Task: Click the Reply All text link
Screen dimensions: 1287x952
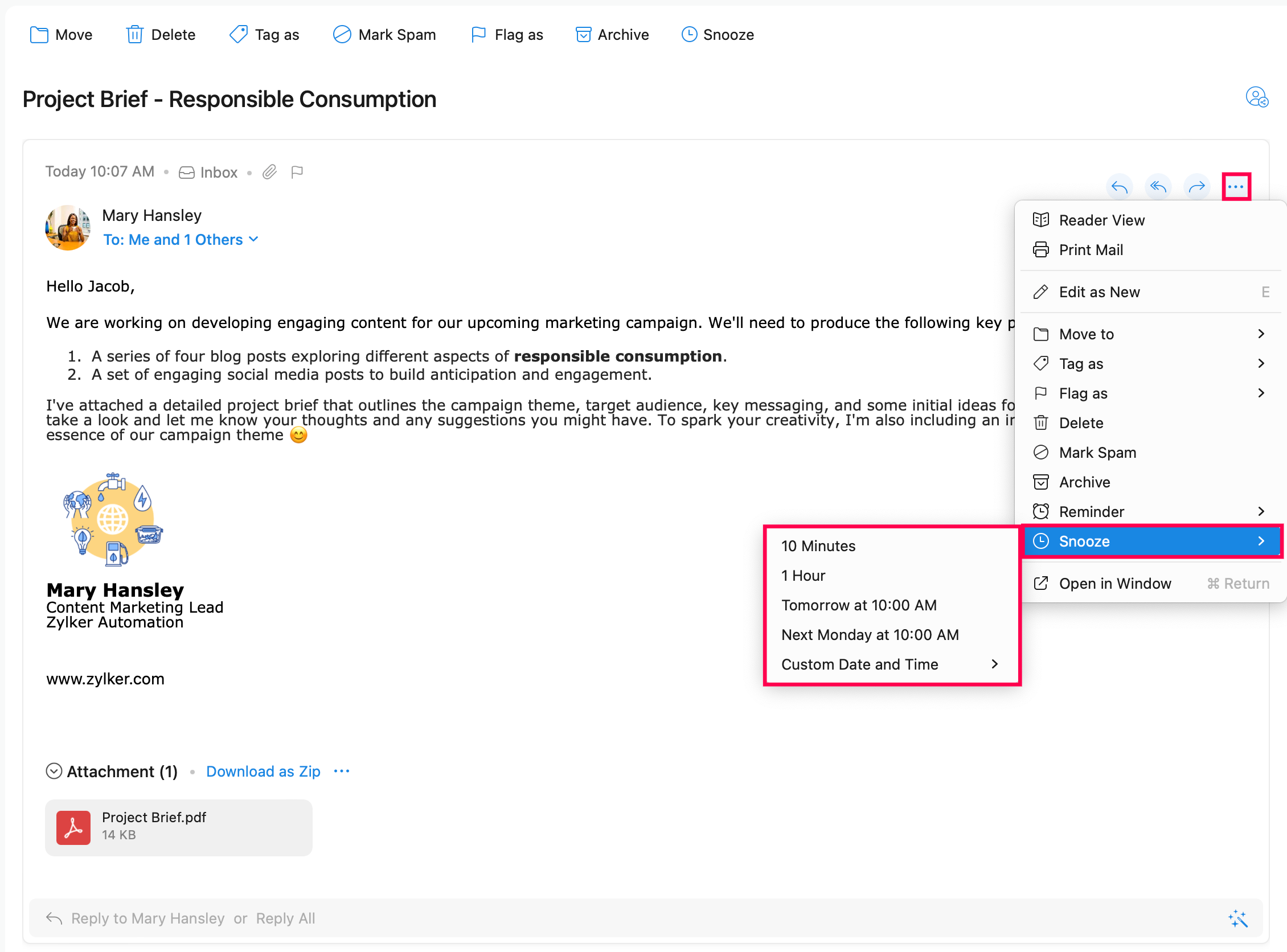Action: 285,918
